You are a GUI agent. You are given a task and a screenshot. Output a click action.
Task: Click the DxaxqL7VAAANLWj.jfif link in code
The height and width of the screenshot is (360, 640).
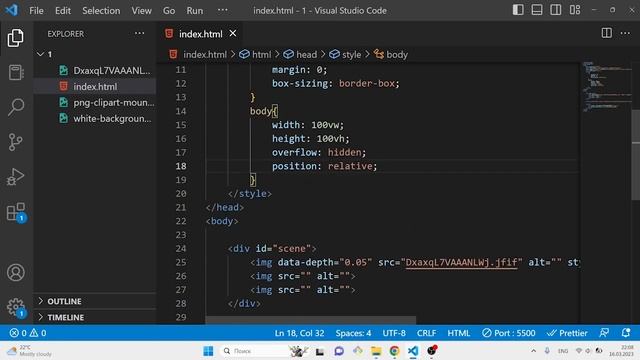point(461,262)
